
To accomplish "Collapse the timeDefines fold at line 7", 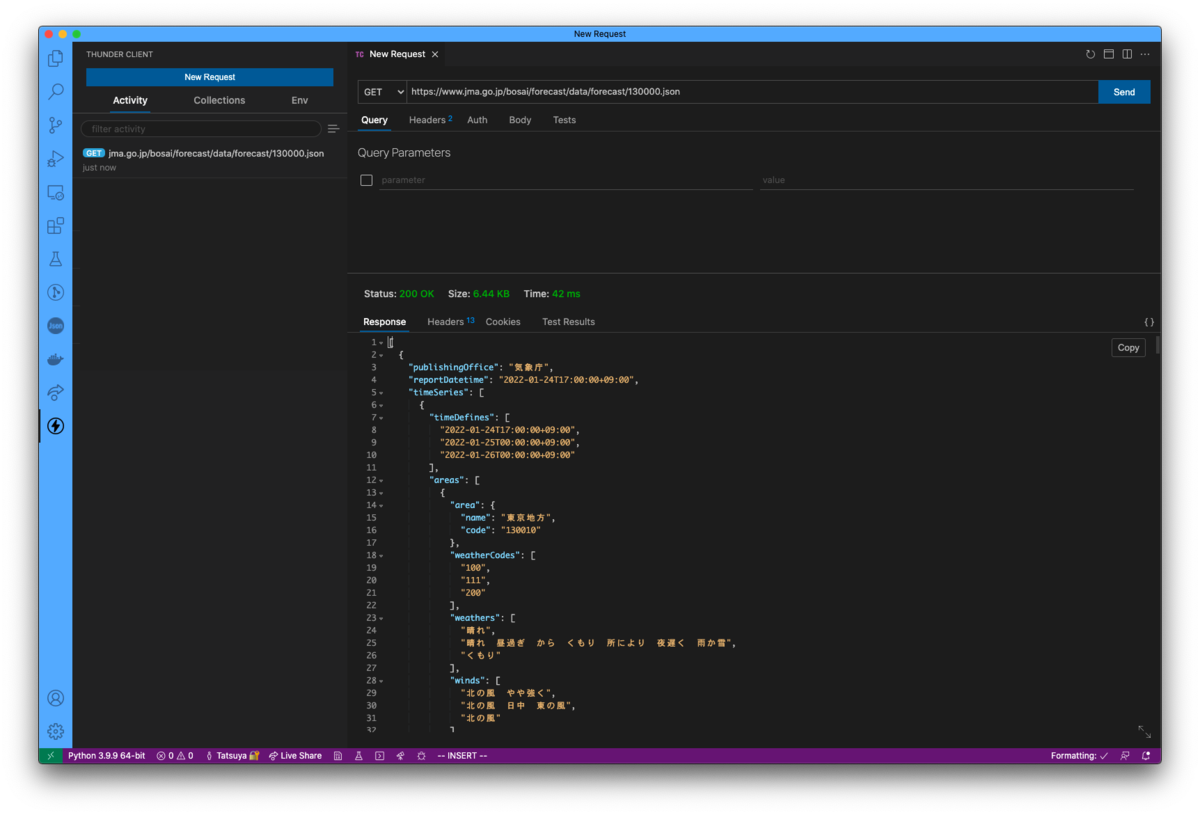I will 381,418.
